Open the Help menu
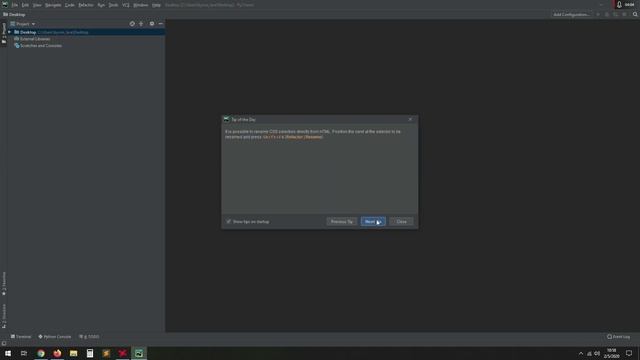Viewport: 640px width, 360px height. (x=156, y=5)
